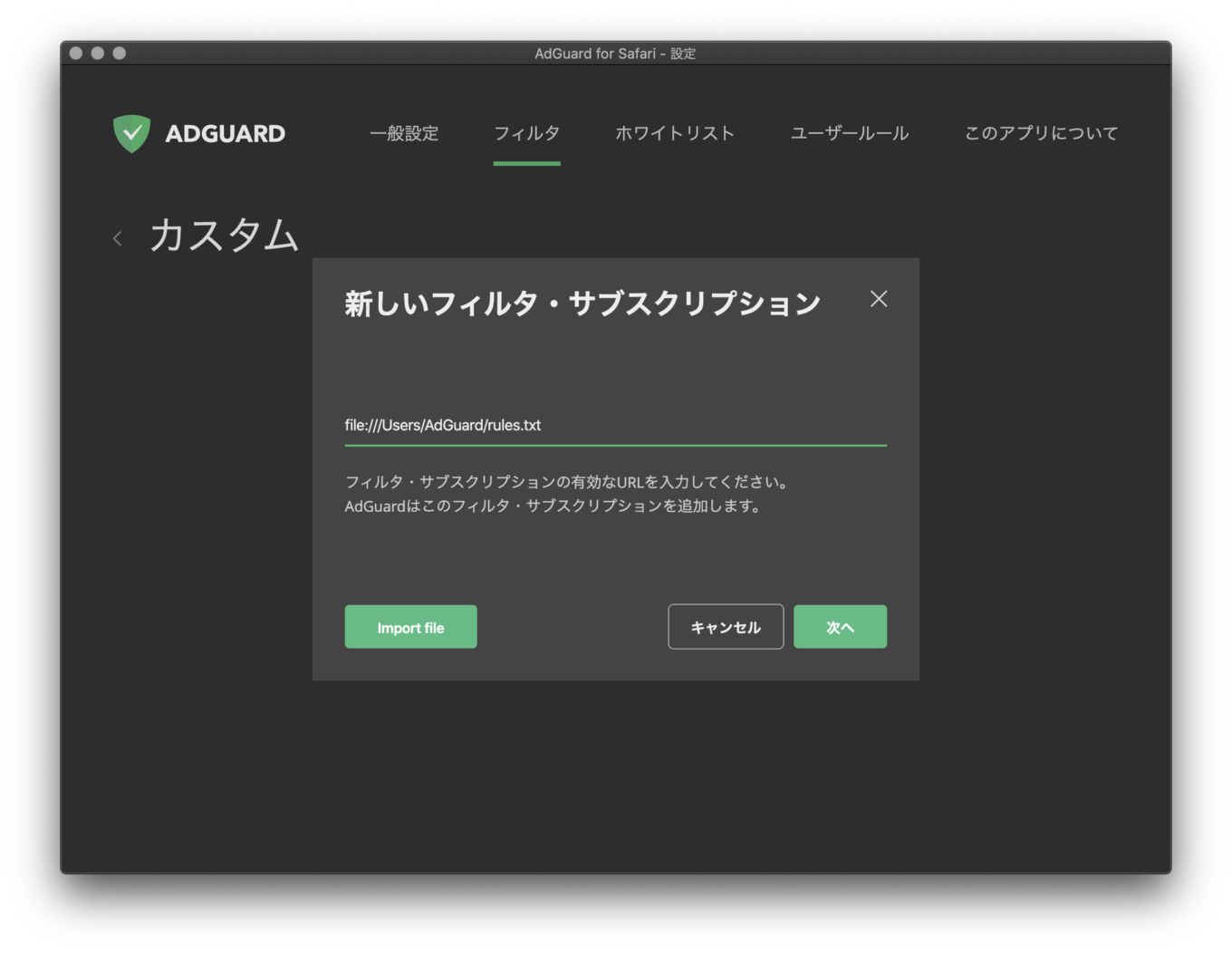The height and width of the screenshot is (954, 1232).
Task: Click the ADGUARD brand text
Action: pyautogui.click(x=226, y=134)
